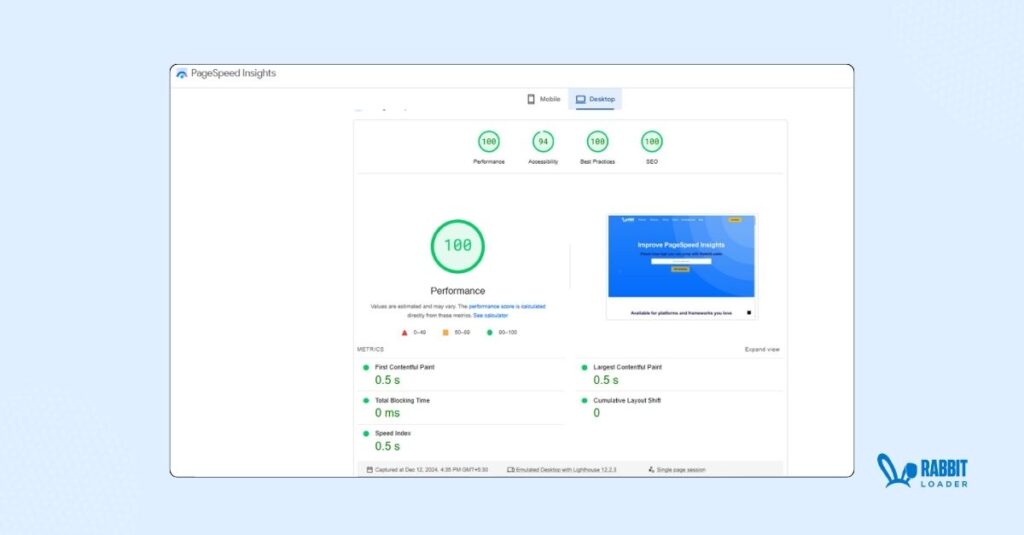
Task: Click the METRICS section heading
Action: pos(370,349)
